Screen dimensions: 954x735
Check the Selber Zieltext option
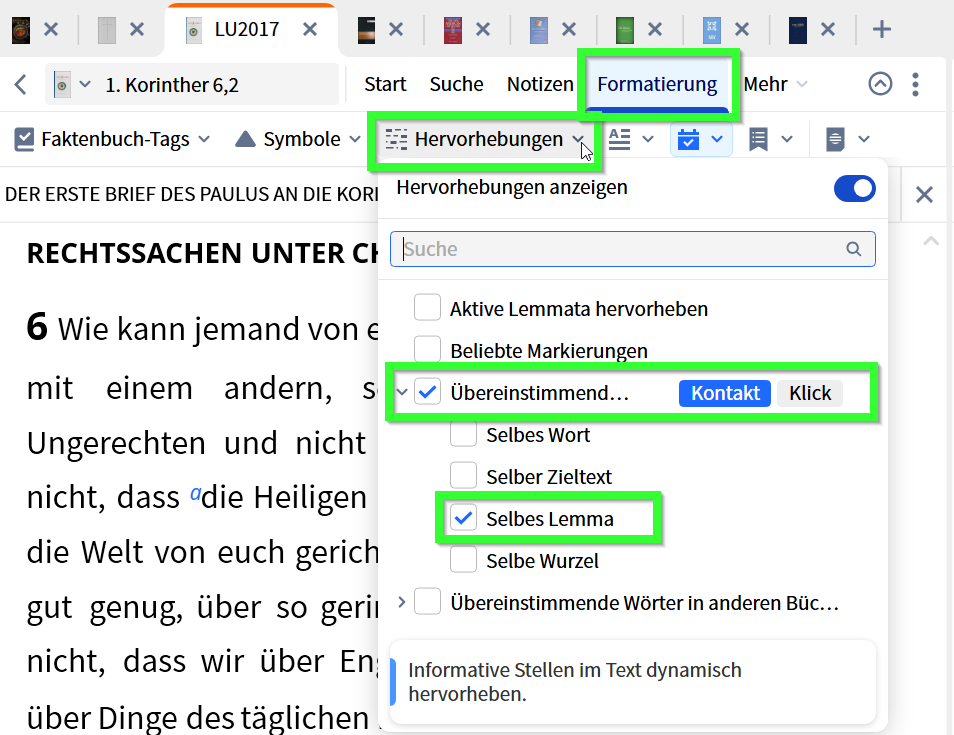[x=463, y=476]
